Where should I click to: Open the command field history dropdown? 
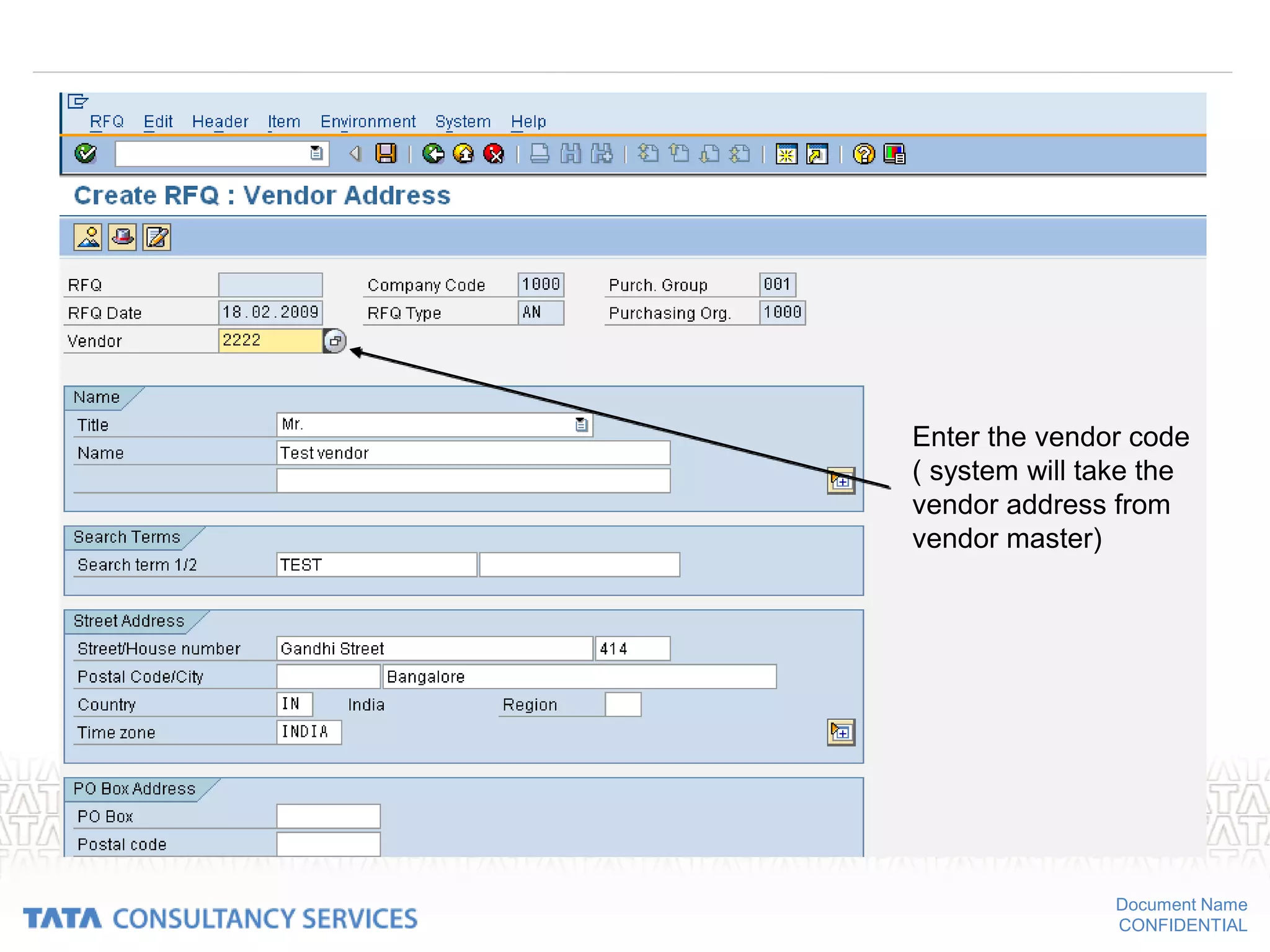pos(316,153)
